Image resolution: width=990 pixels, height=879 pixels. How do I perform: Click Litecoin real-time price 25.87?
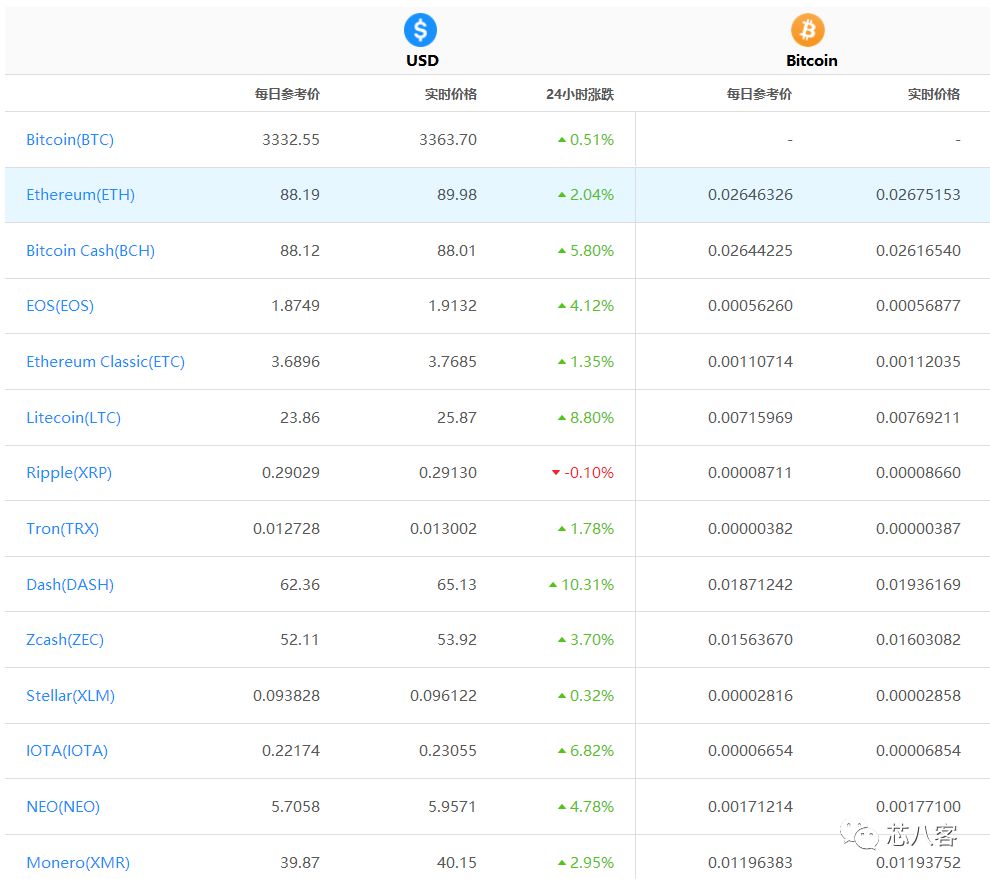click(457, 417)
